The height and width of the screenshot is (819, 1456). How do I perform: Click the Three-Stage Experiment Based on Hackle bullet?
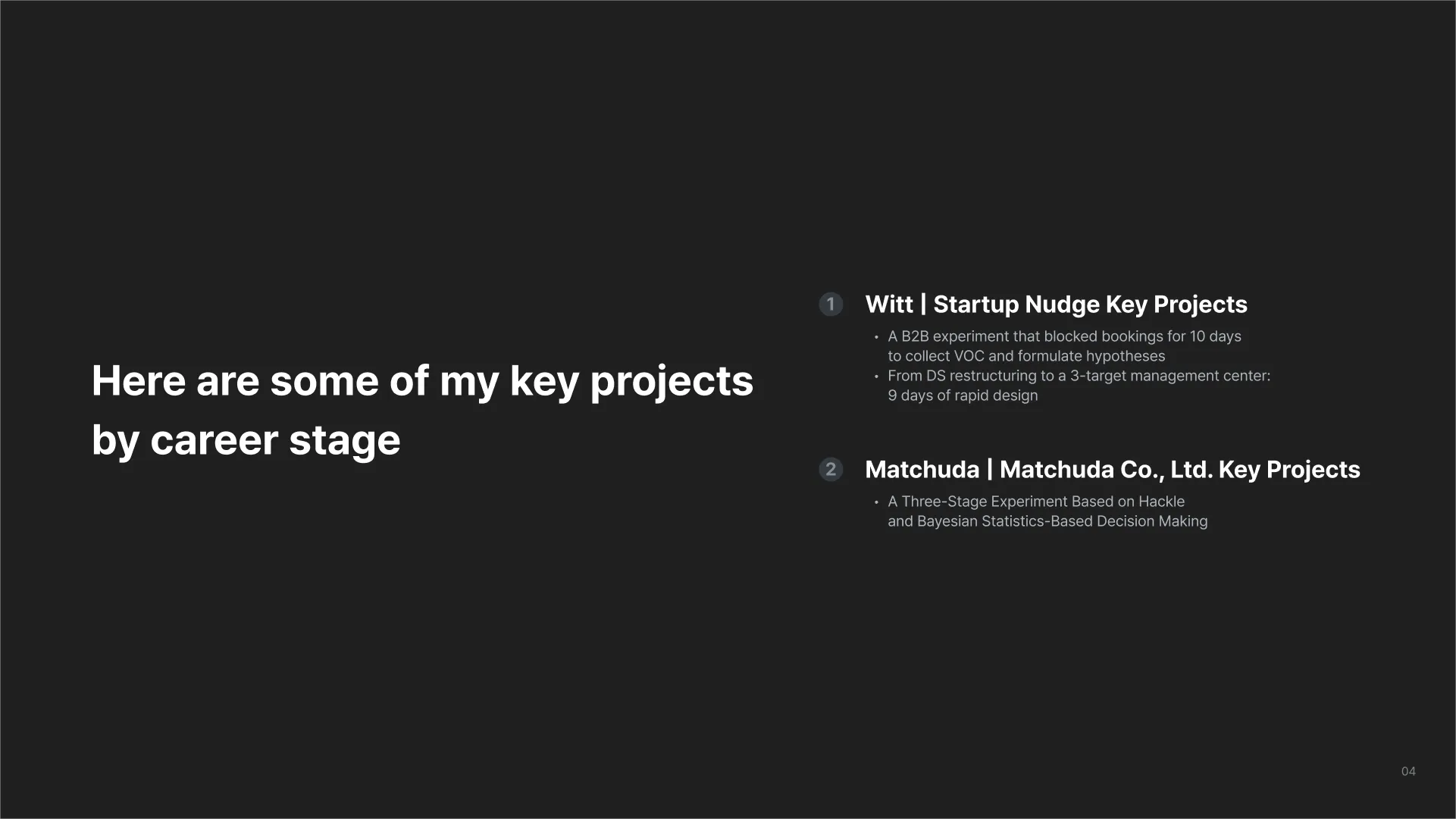point(1036,502)
